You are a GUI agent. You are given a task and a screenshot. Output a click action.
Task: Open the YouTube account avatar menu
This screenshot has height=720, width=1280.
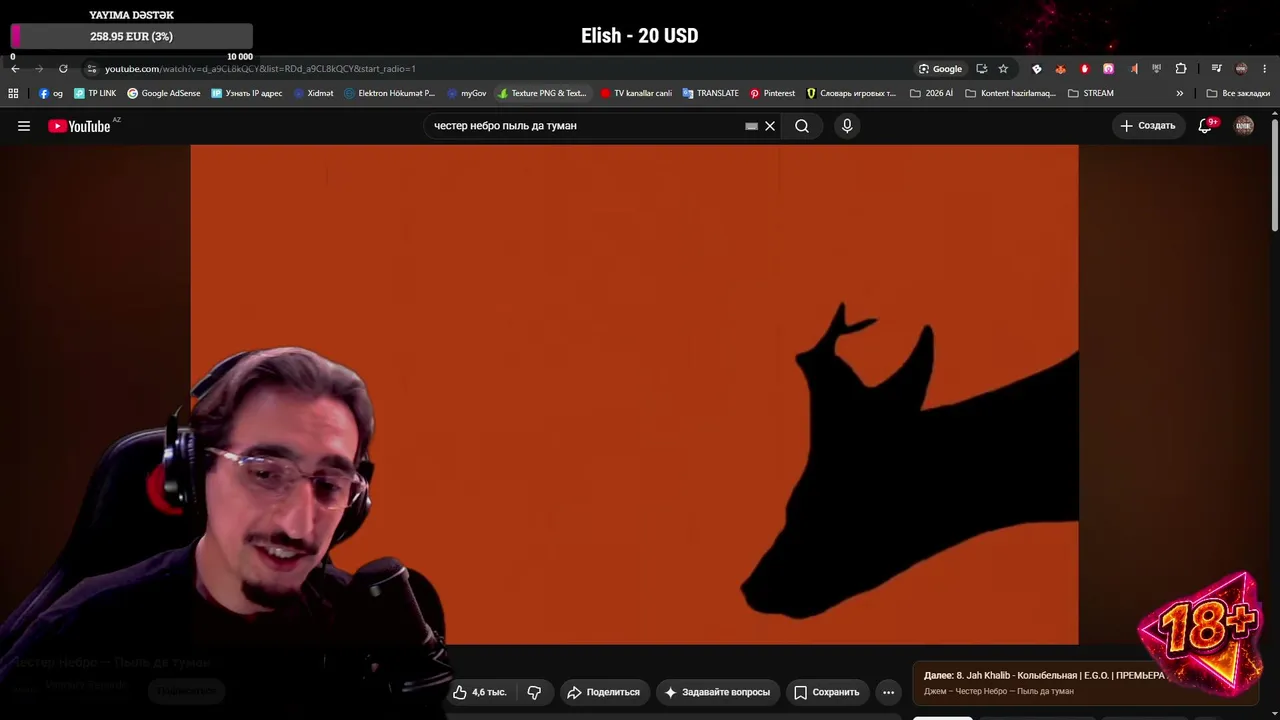(1244, 126)
